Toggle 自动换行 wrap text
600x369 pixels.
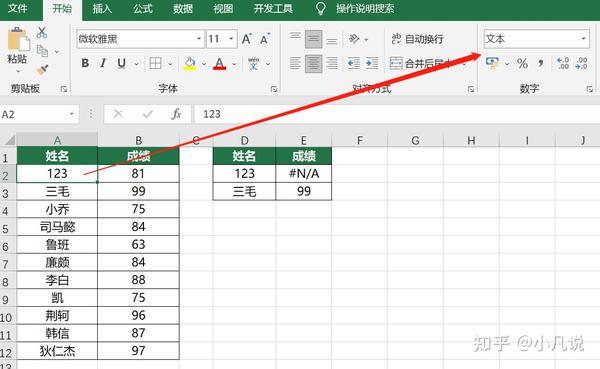(417, 39)
